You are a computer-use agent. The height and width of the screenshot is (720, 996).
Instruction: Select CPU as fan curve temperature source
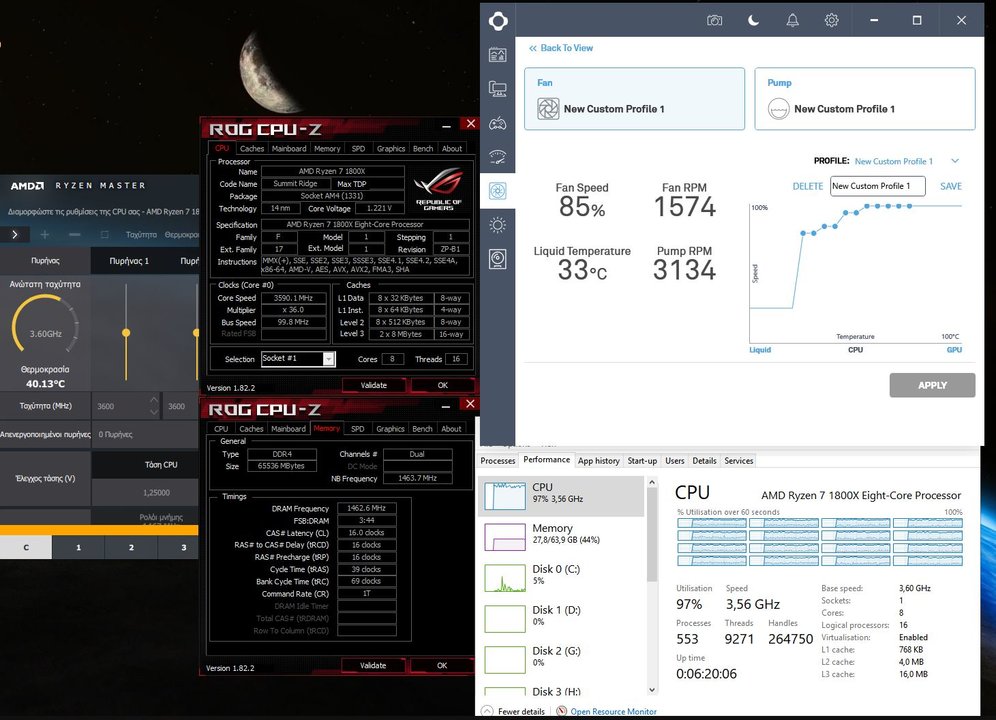coord(855,350)
